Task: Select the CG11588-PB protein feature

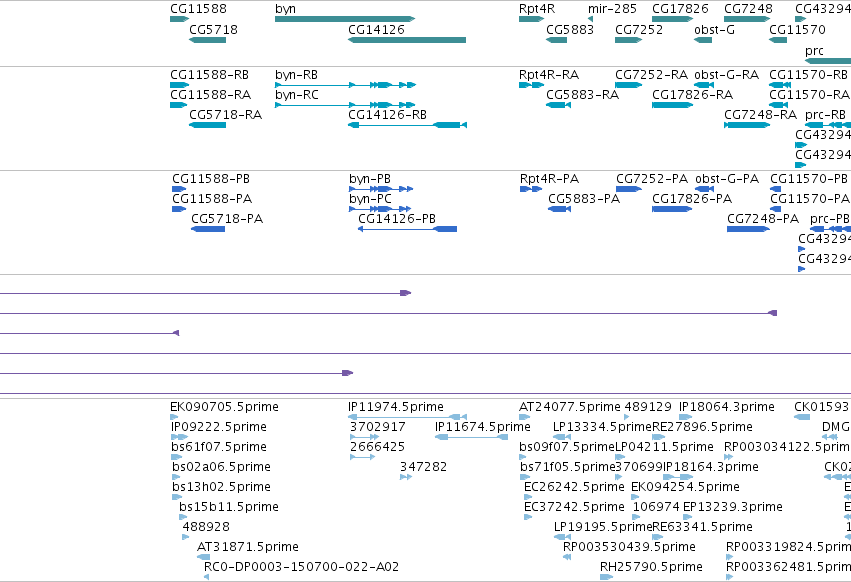Action: [179, 189]
